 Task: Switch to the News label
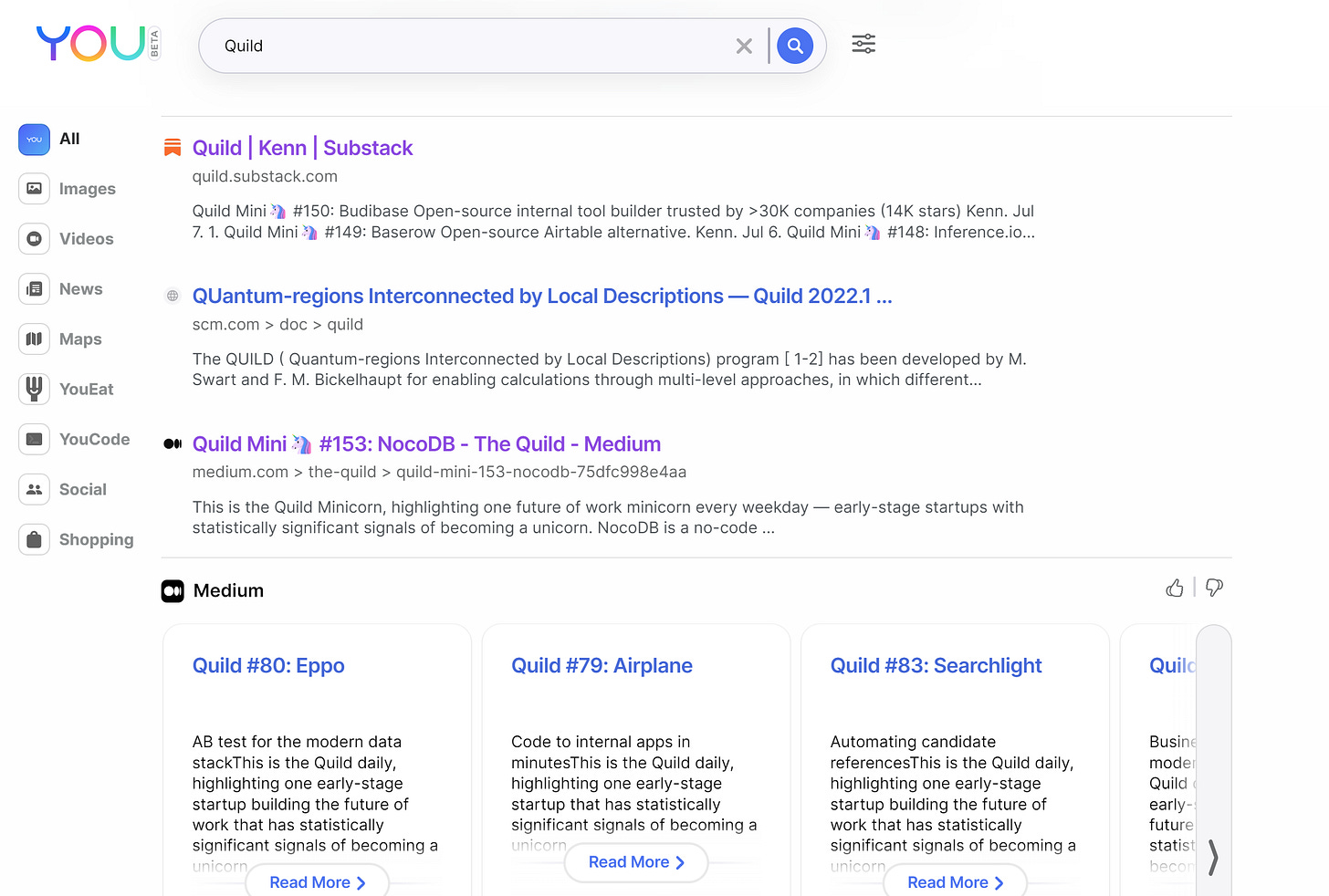pyautogui.click(x=81, y=289)
